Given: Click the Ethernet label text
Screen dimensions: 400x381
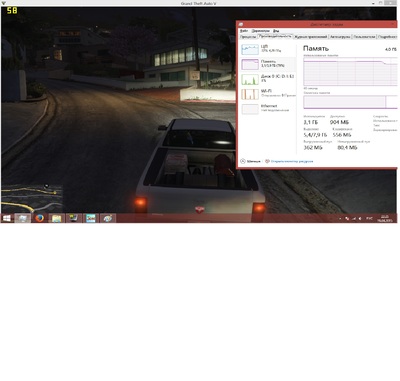Looking at the screenshot, I should [269, 106].
